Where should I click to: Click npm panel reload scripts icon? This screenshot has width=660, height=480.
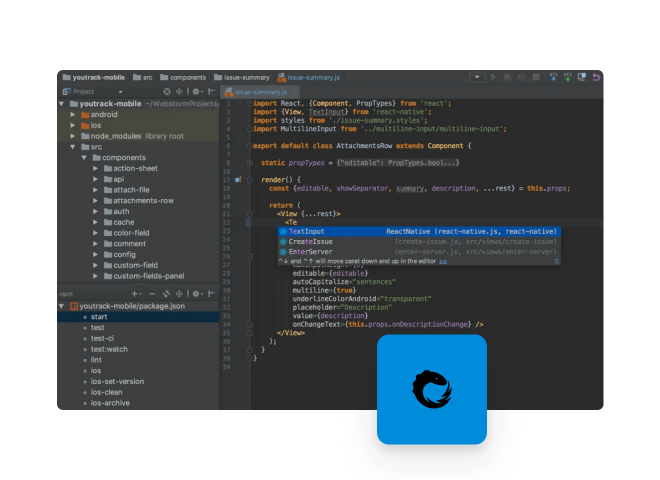167,294
